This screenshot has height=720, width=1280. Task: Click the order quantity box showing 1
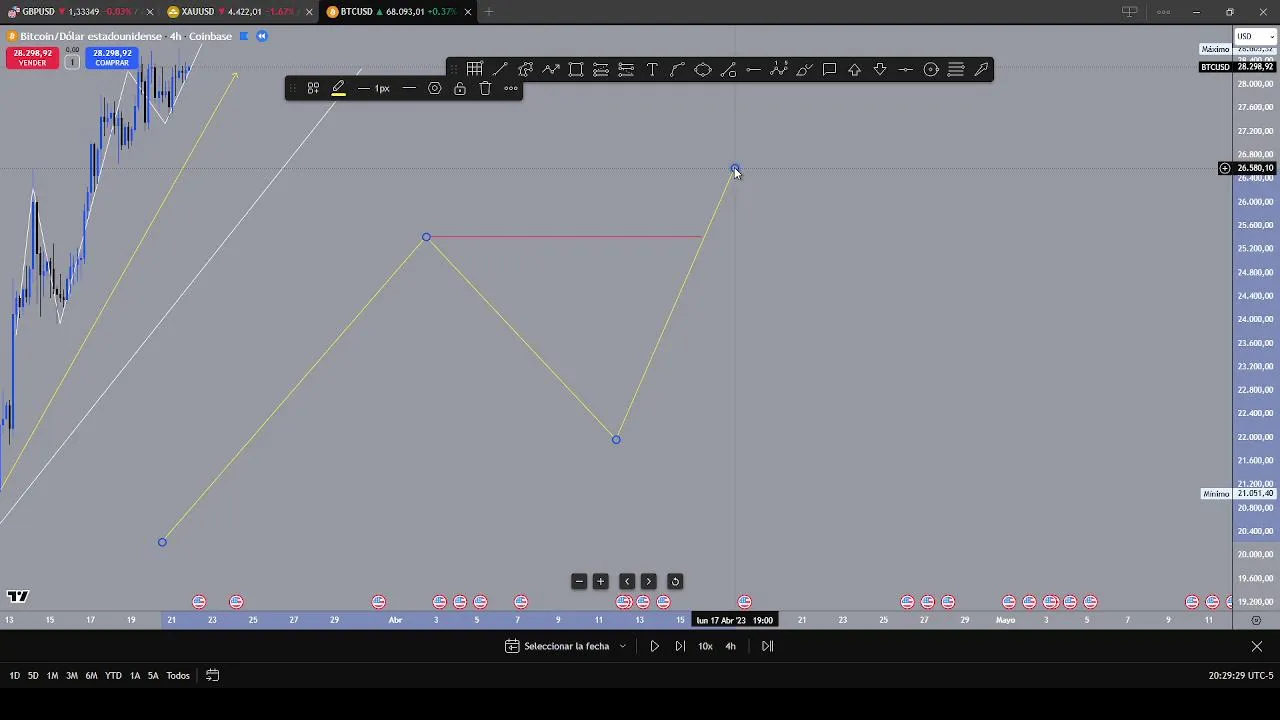[x=72, y=62]
